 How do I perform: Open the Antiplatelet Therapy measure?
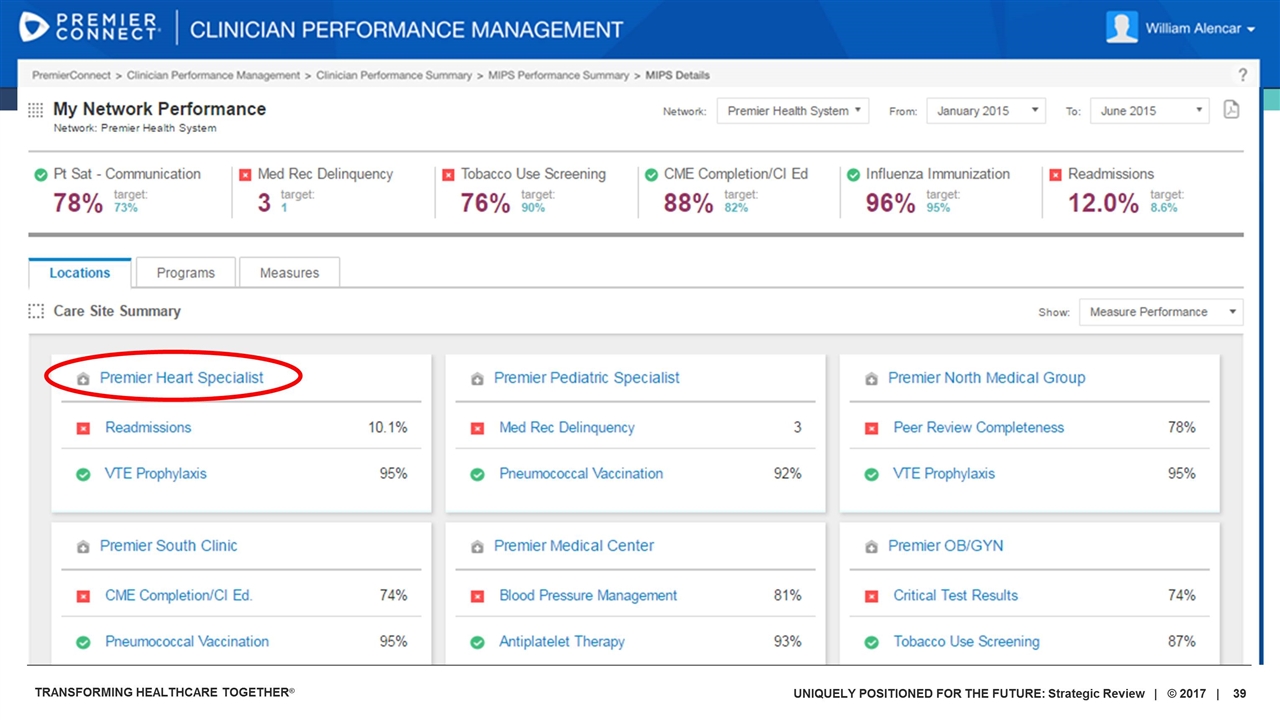click(x=562, y=642)
